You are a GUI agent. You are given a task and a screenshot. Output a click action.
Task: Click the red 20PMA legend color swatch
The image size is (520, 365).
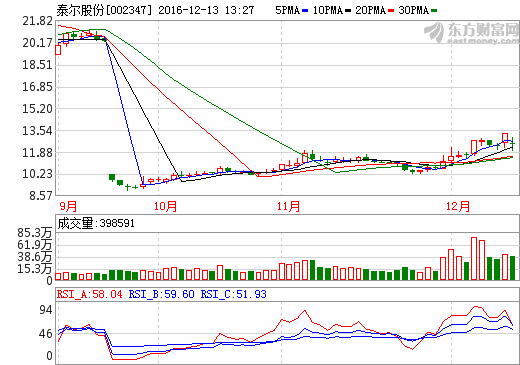coord(391,11)
